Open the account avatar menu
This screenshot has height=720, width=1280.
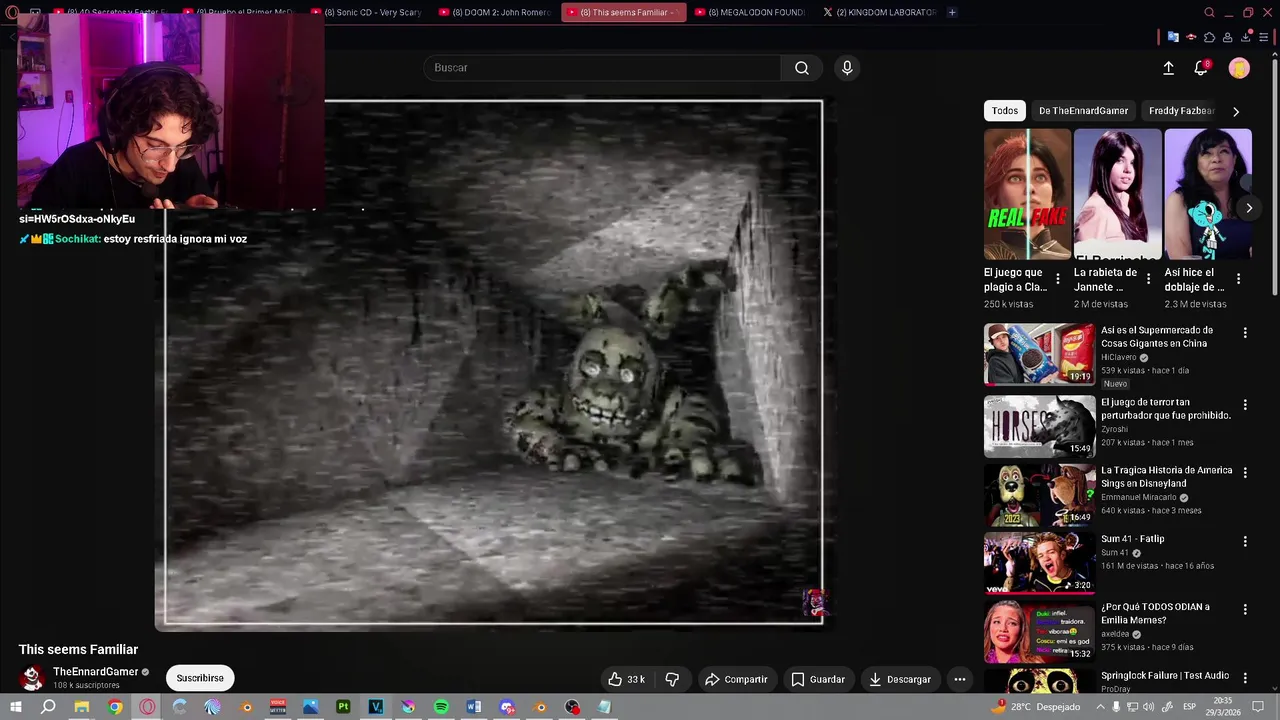[1239, 68]
